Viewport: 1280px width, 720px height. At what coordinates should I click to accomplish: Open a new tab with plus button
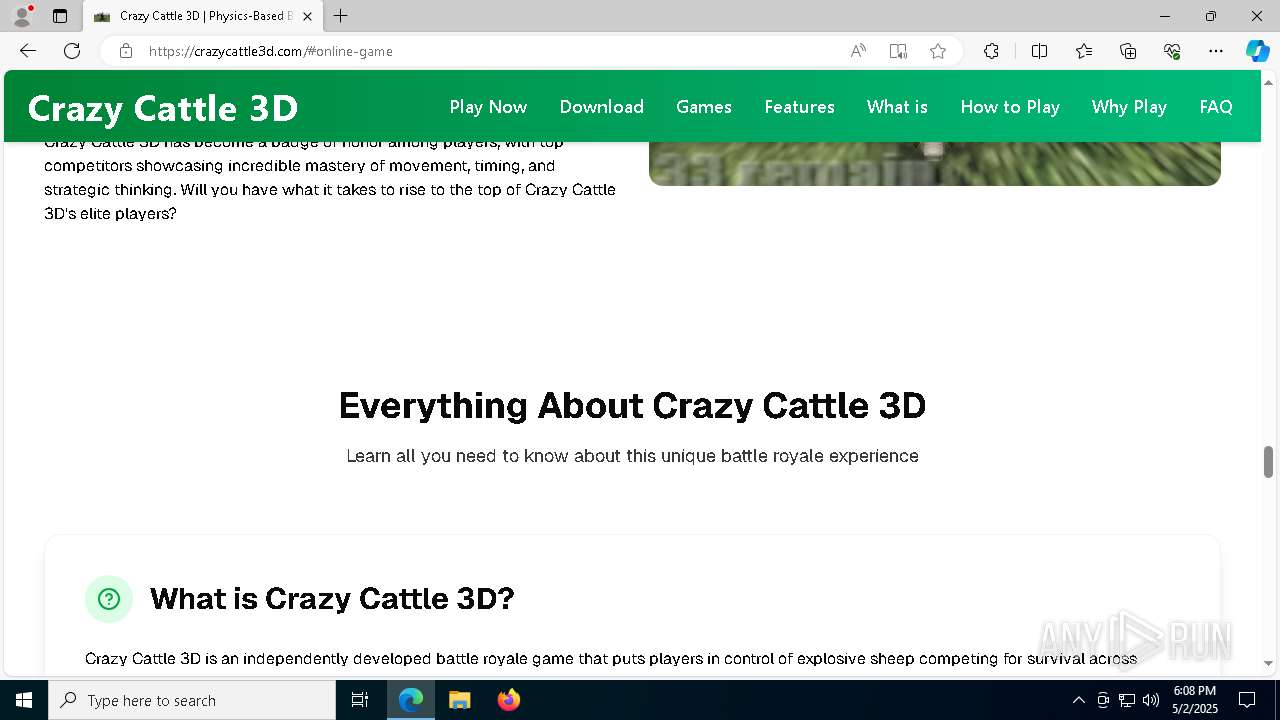coord(341,16)
